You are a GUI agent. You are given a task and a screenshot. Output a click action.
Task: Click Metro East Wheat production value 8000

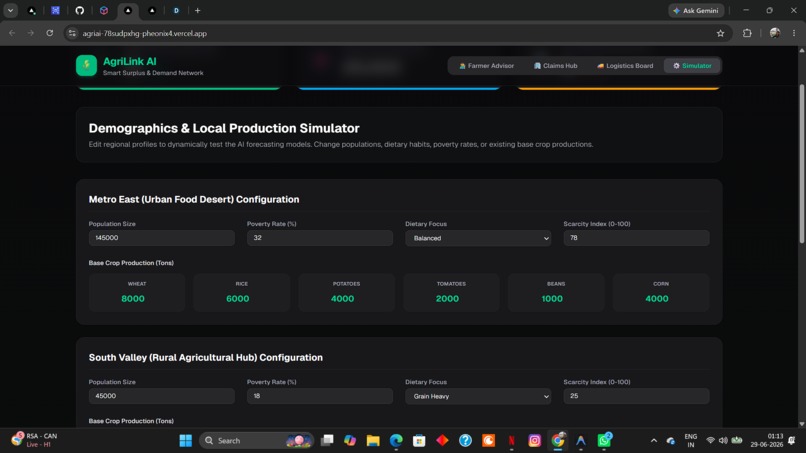(x=133, y=299)
